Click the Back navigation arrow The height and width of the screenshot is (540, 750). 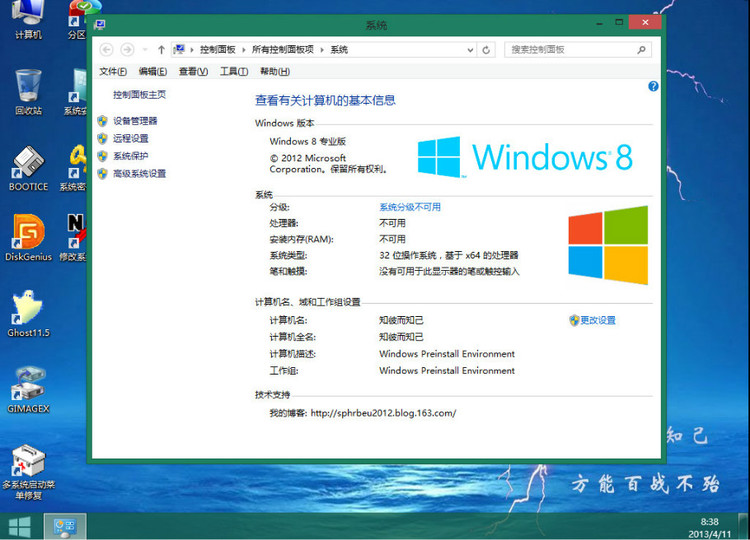(106, 49)
